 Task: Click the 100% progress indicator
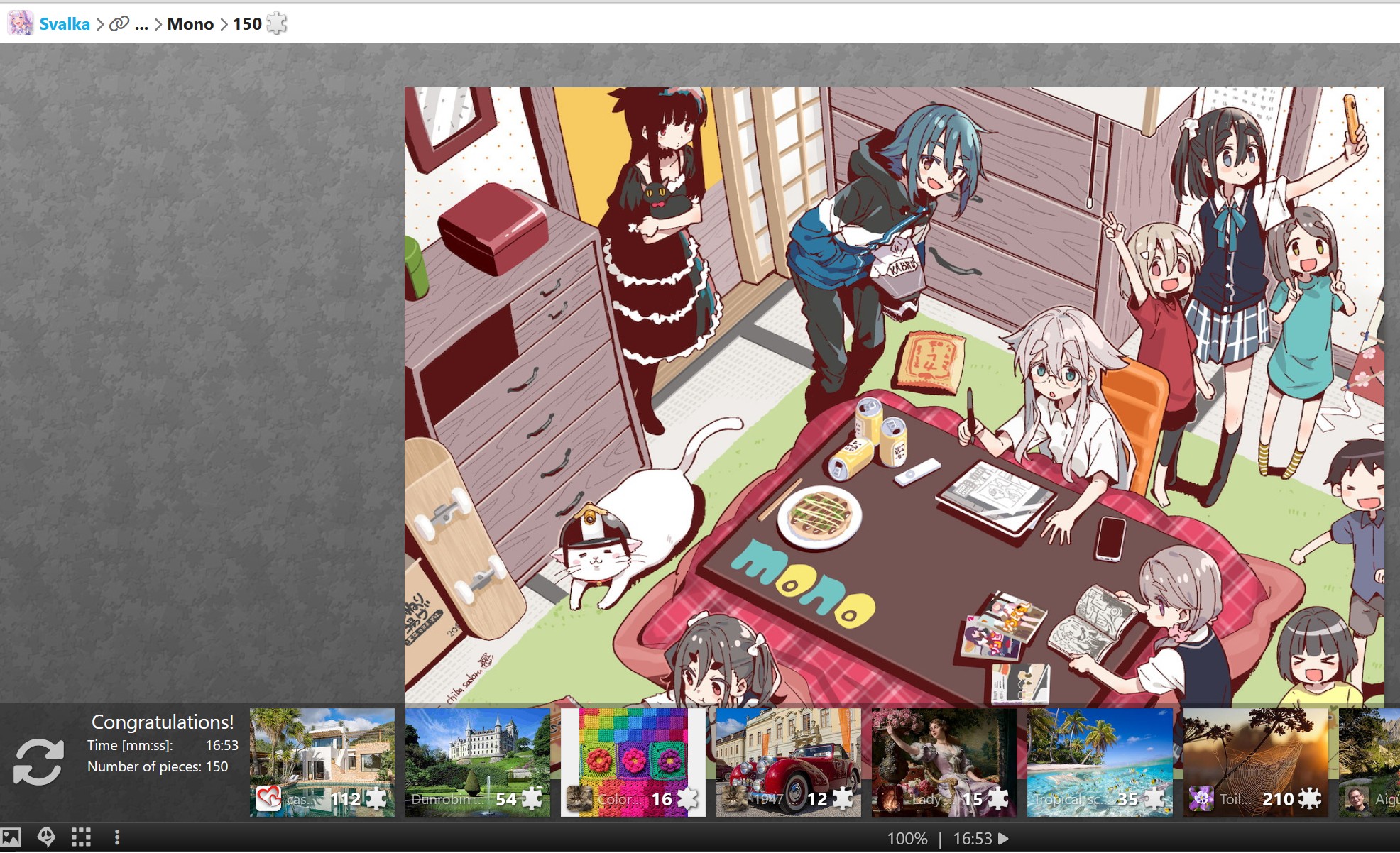[x=907, y=839]
